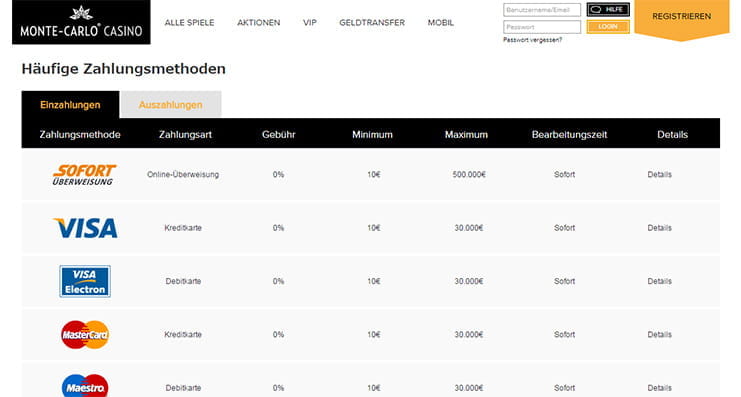The height and width of the screenshot is (397, 741).
Task: Open the Alle Spiele menu
Action: pos(190,23)
